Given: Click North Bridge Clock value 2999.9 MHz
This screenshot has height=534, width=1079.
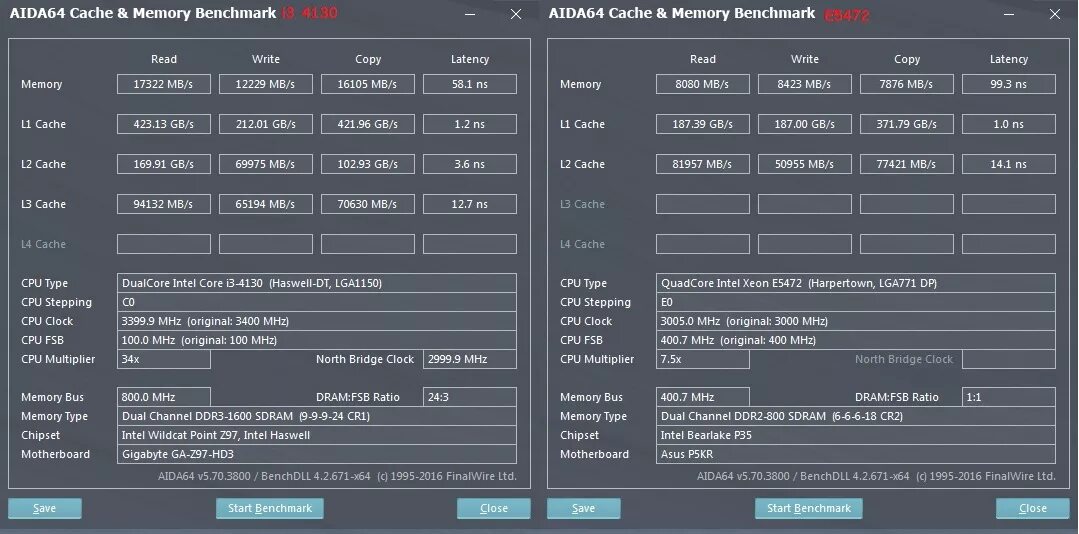Looking at the screenshot, I should click(470, 359).
